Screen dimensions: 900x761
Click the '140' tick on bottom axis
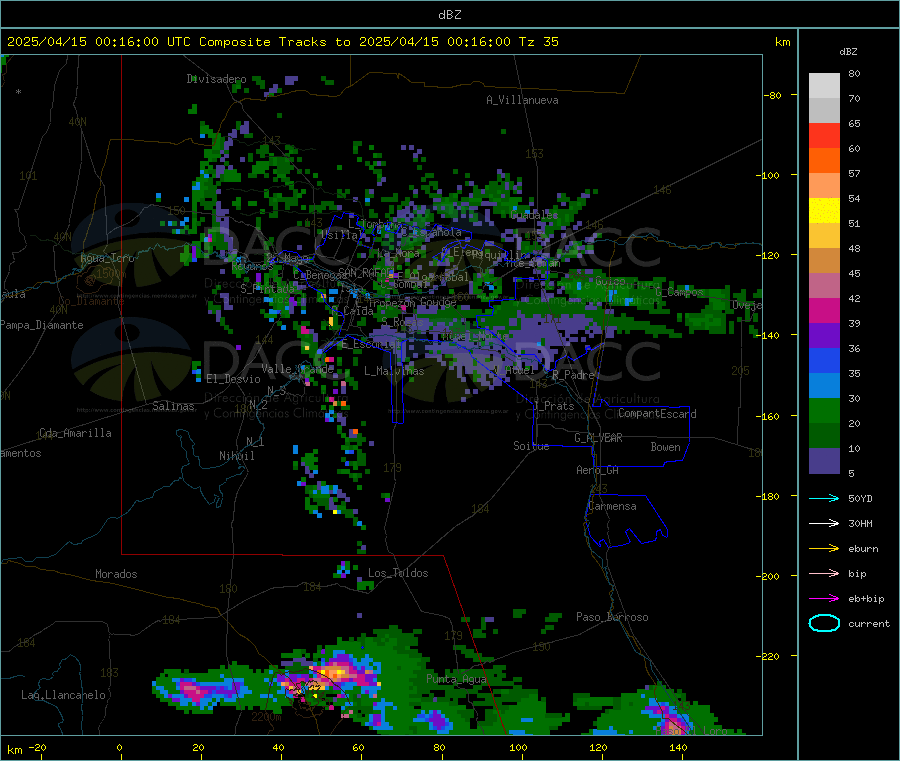click(678, 747)
